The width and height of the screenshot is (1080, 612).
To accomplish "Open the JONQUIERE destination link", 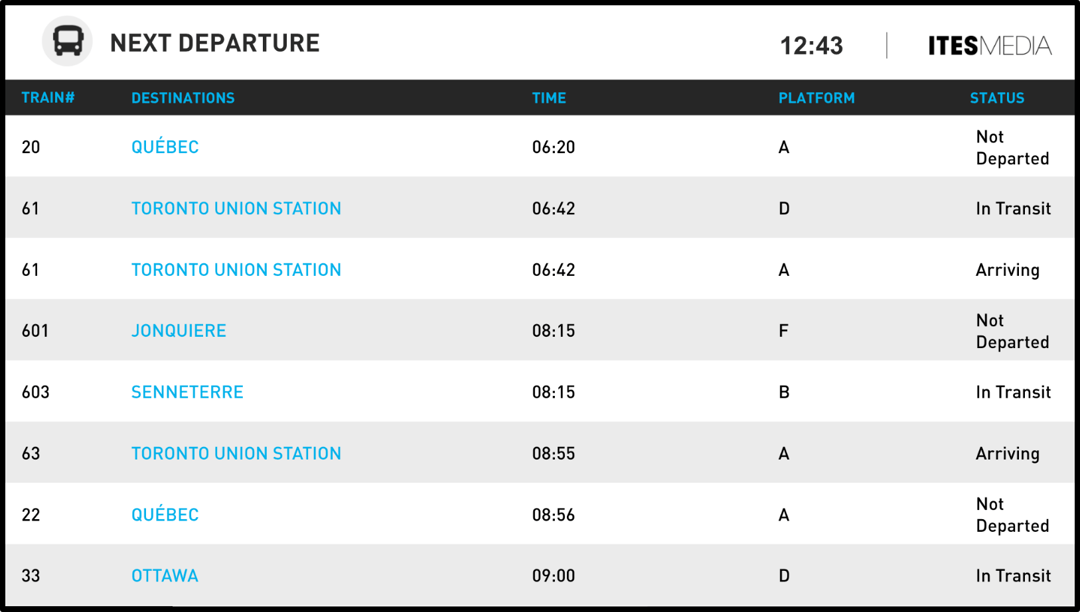I will 179,331.
